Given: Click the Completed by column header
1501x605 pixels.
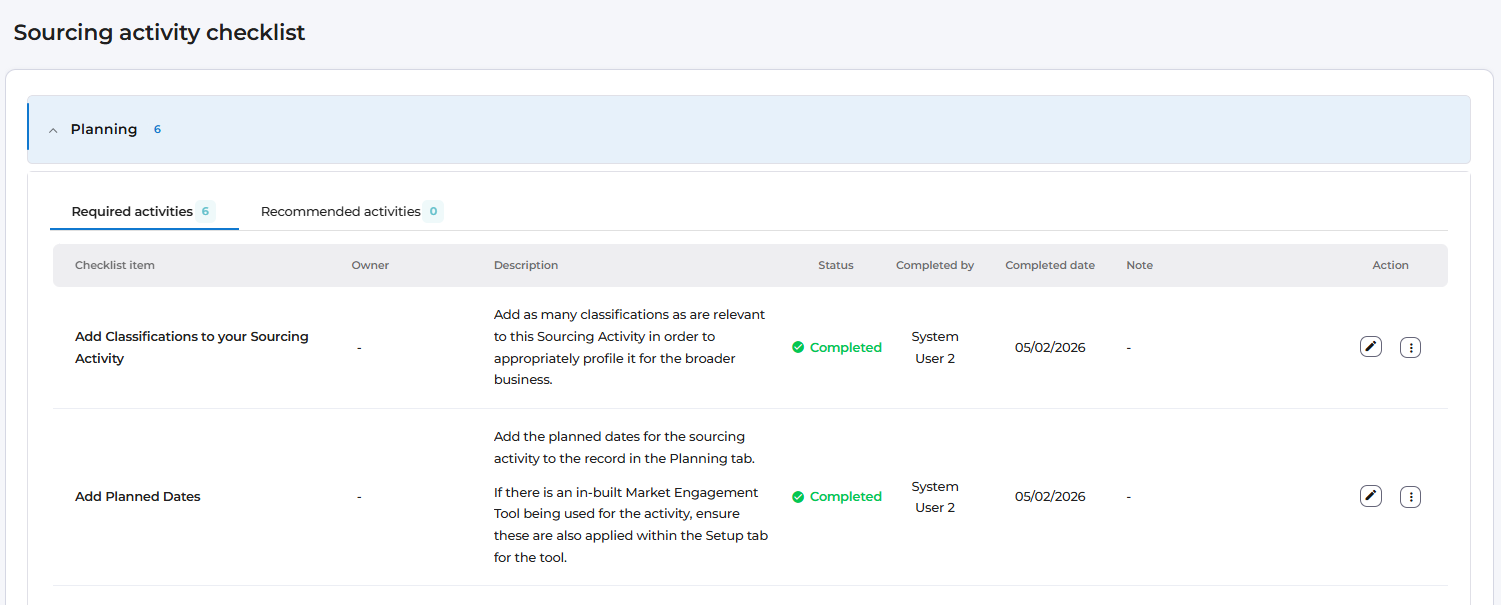Looking at the screenshot, I should pos(935,265).
